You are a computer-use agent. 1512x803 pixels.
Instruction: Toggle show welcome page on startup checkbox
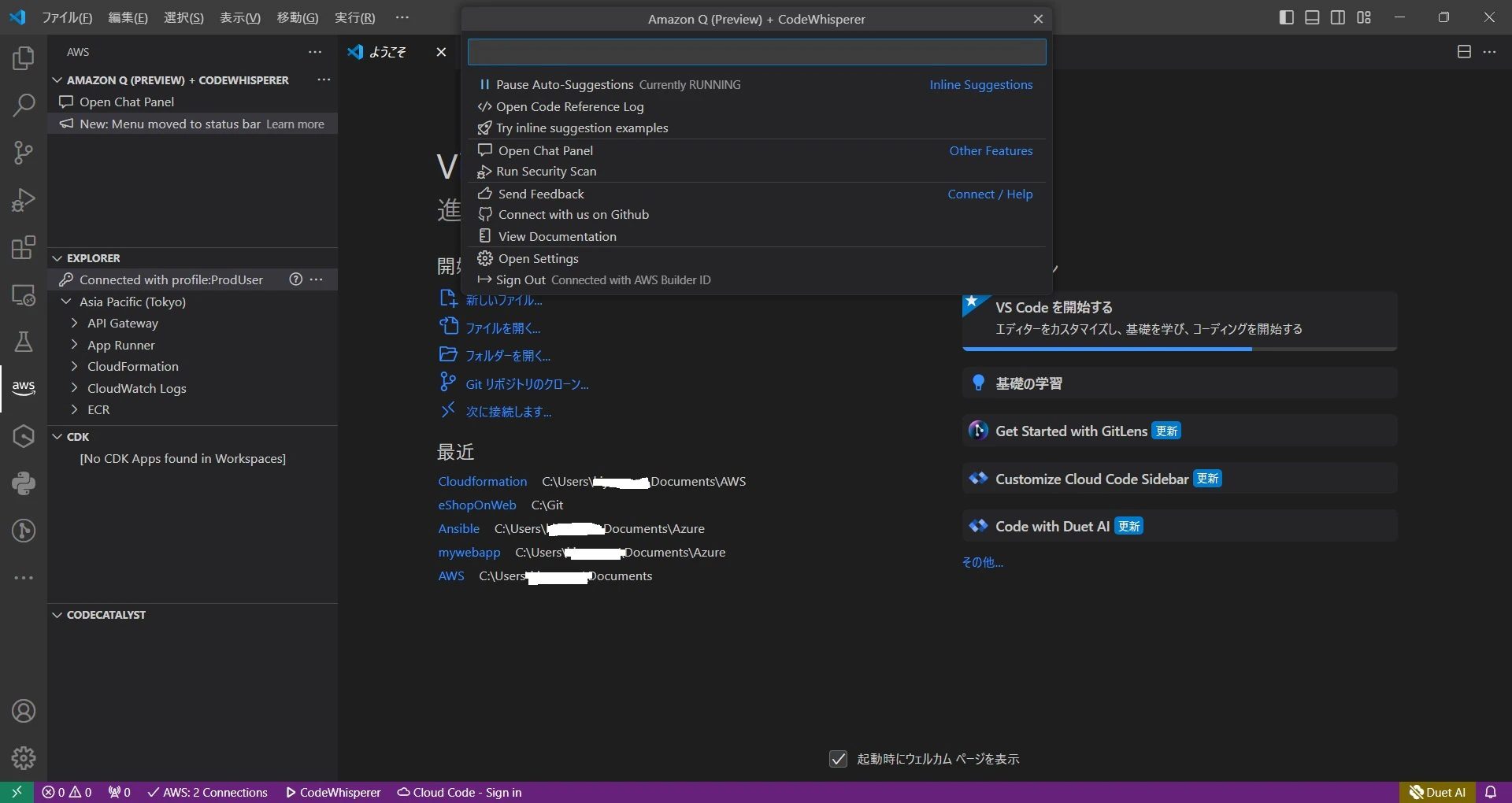[x=838, y=759]
